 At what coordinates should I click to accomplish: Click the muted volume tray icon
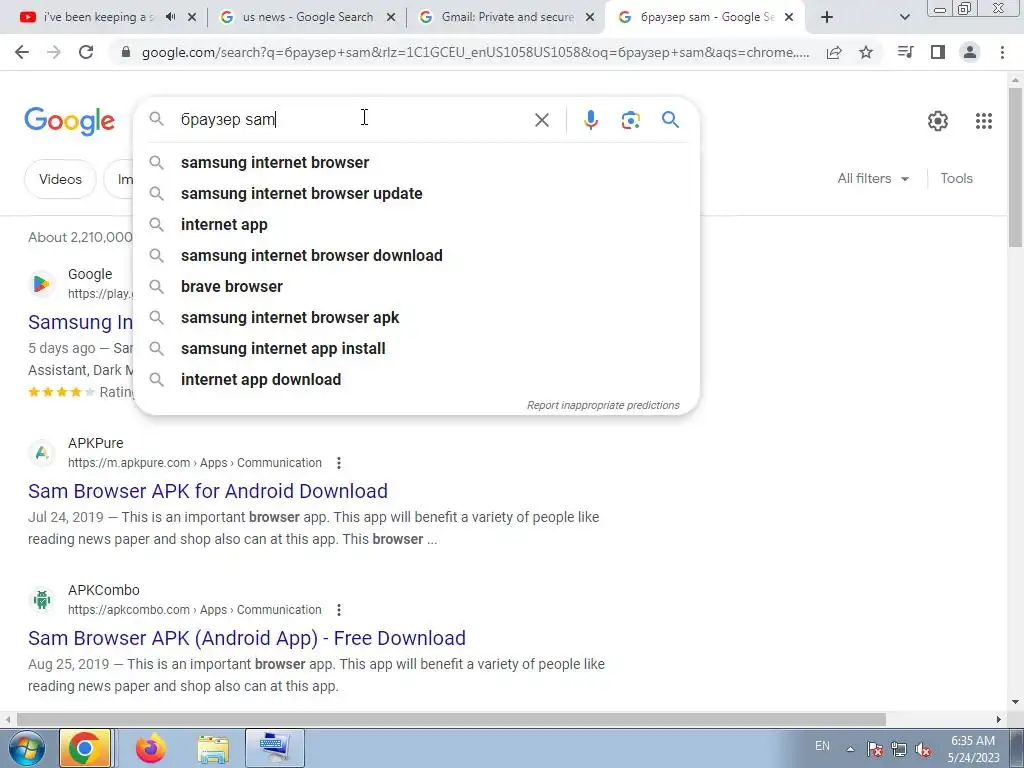pyautogui.click(x=923, y=750)
